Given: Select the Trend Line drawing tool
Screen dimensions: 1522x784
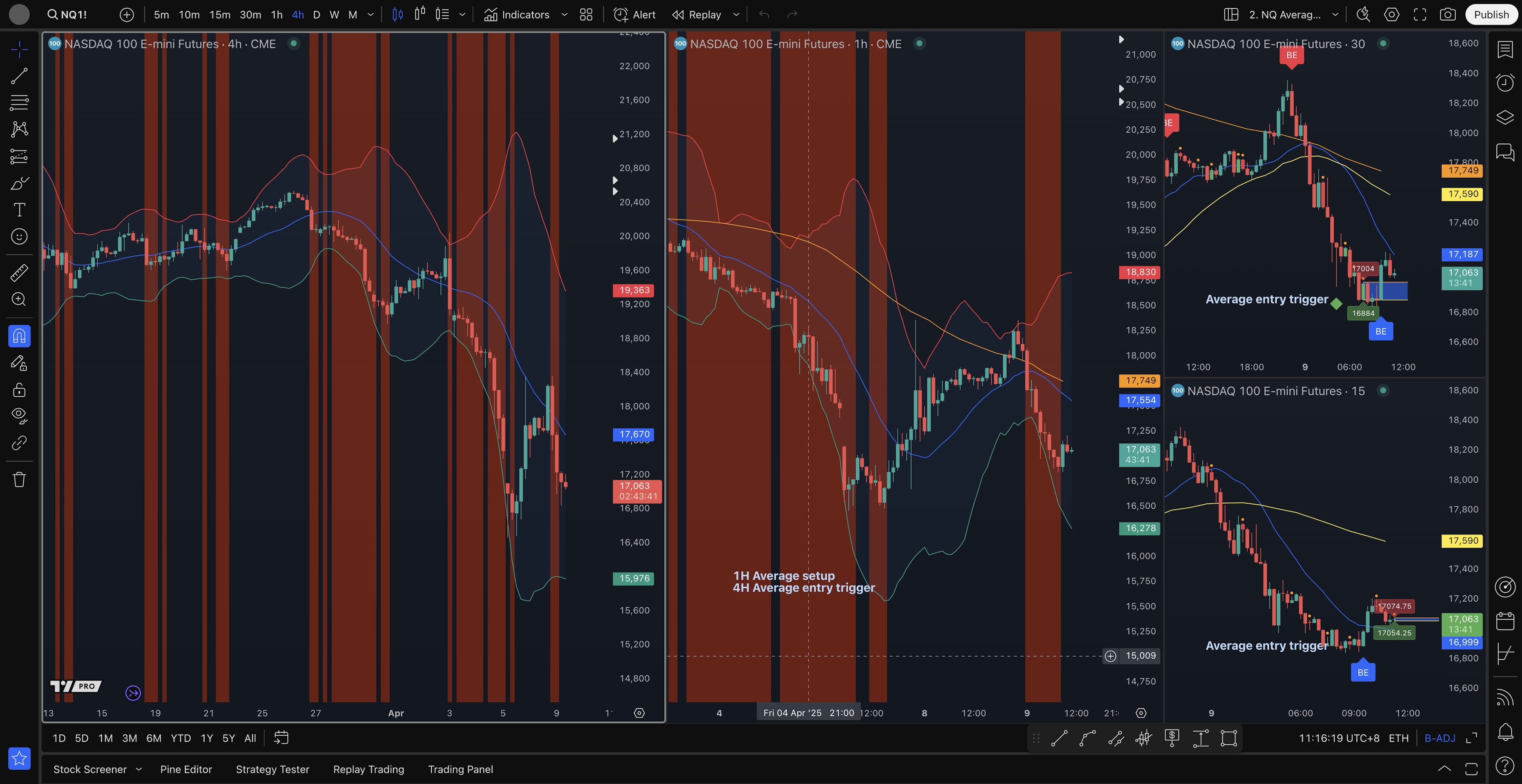Looking at the screenshot, I should 19,76.
